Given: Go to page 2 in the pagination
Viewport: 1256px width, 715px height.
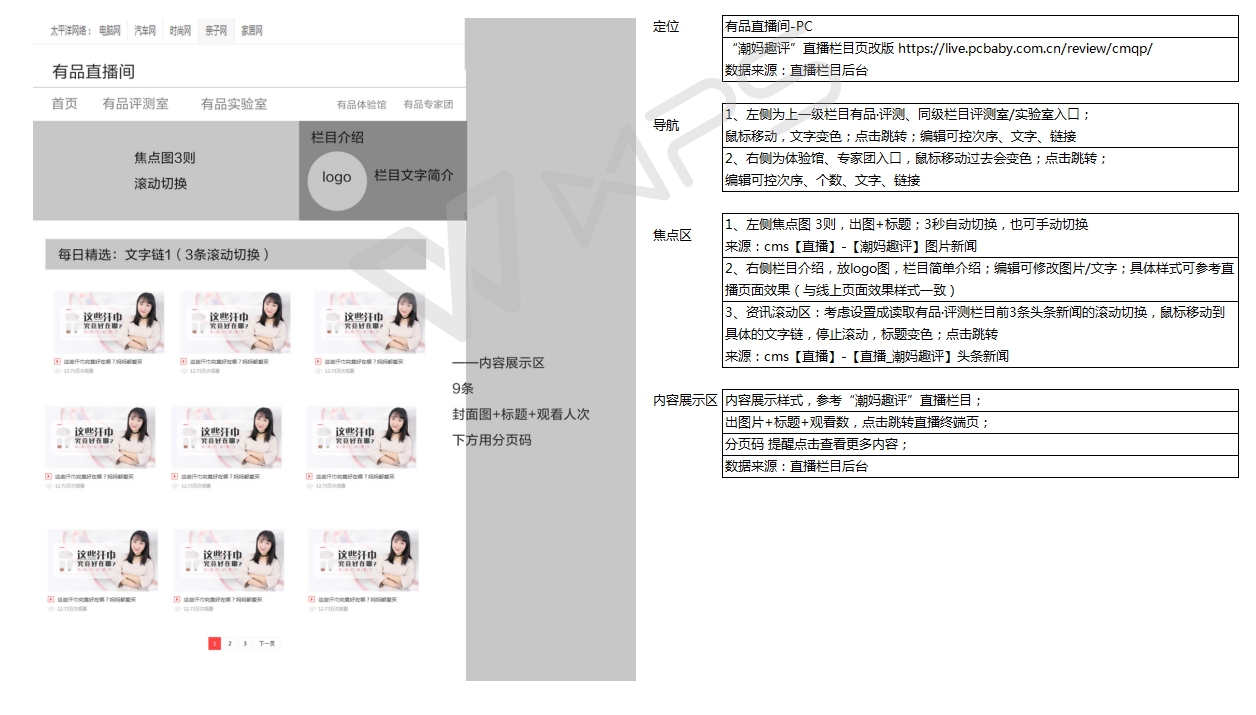Looking at the screenshot, I should coord(230,644).
